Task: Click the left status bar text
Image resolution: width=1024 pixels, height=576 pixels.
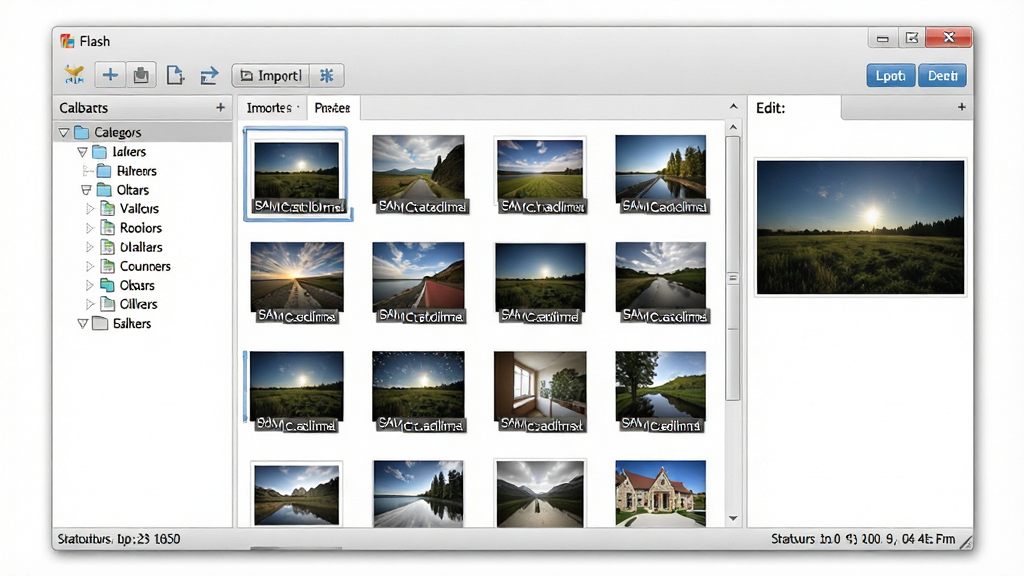Action: [119, 539]
